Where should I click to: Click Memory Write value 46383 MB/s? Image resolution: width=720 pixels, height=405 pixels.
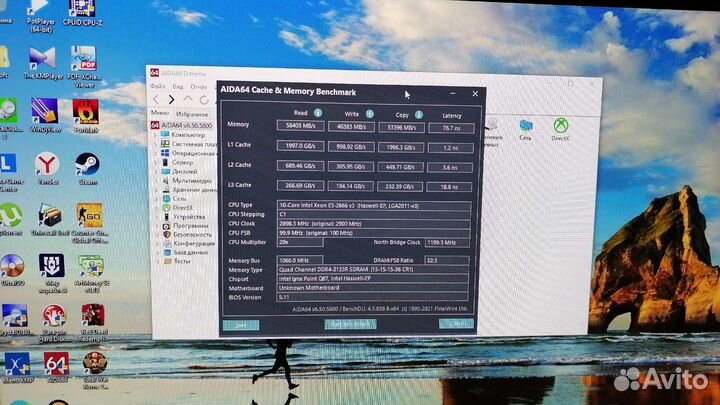[351, 127]
